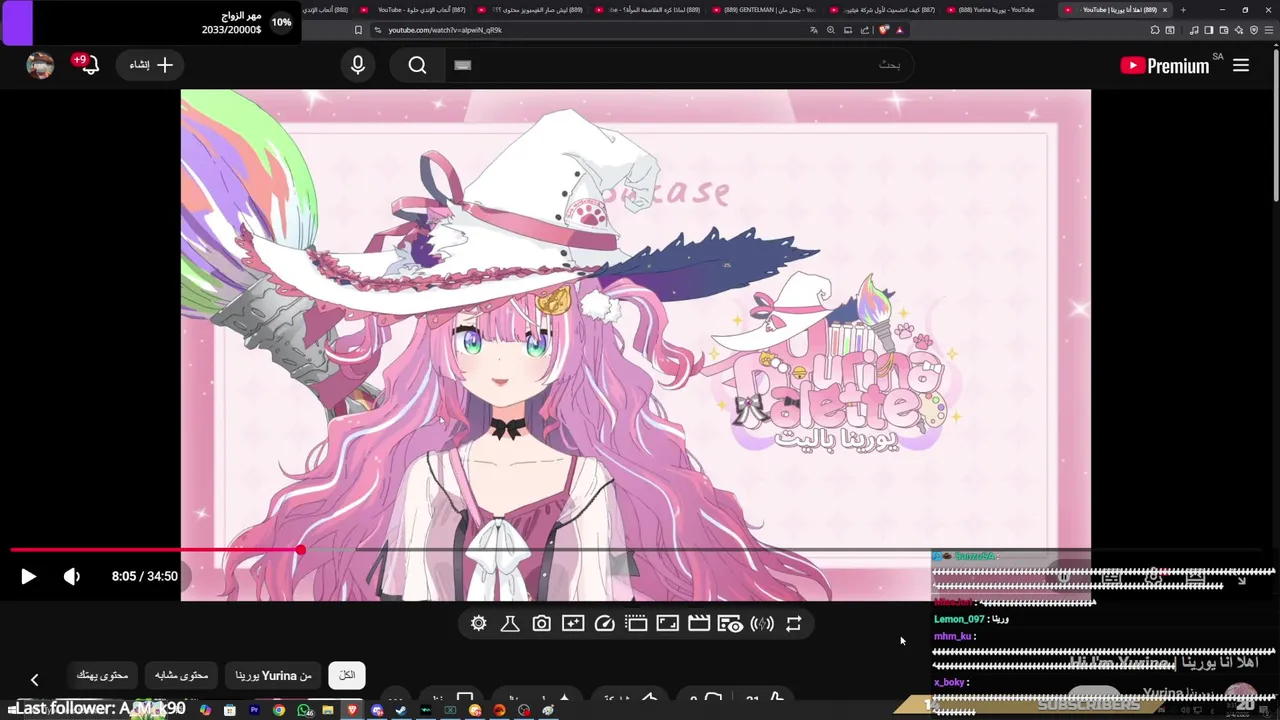
Task: Close the active YouTube tab
Action: [1165, 10]
